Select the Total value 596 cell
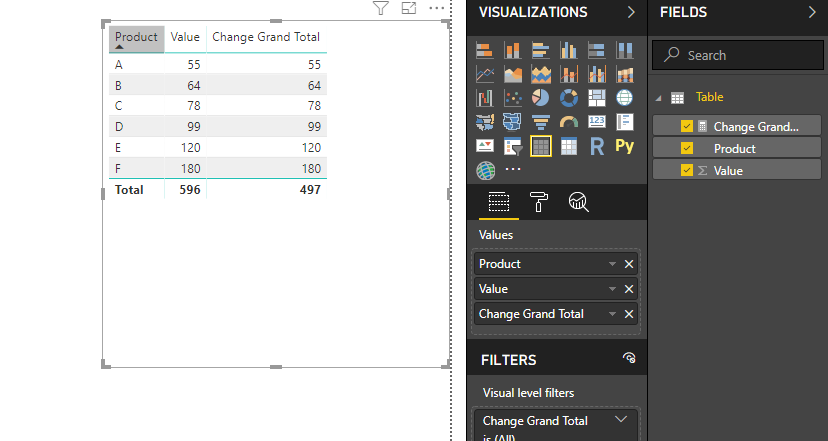Screen dimensions: 828x441 185,190
